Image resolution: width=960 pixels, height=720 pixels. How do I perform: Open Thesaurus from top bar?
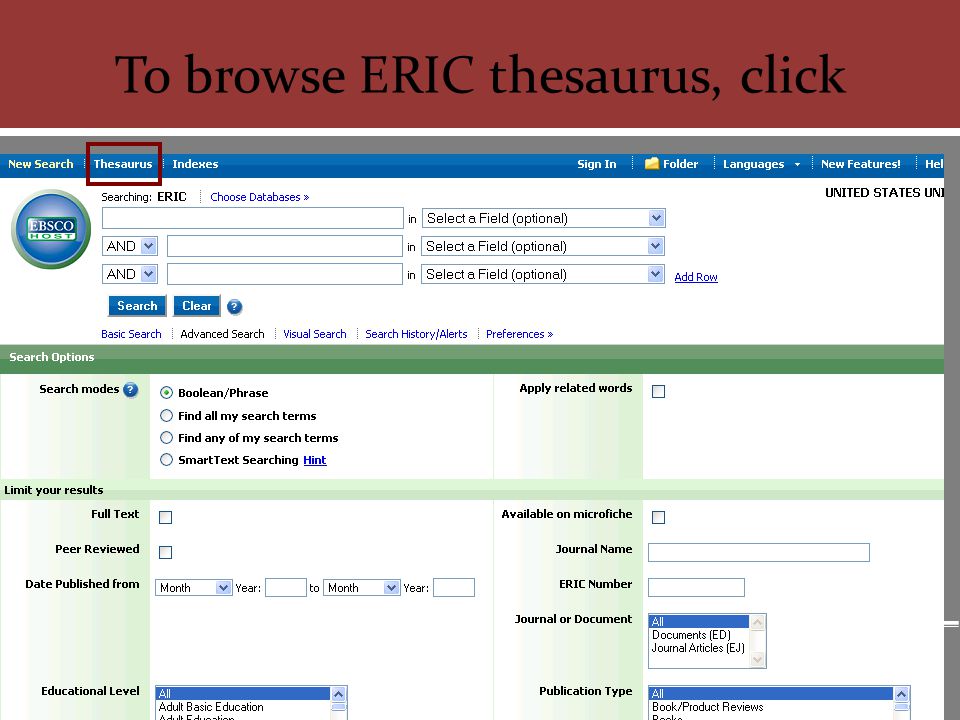coord(122,164)
